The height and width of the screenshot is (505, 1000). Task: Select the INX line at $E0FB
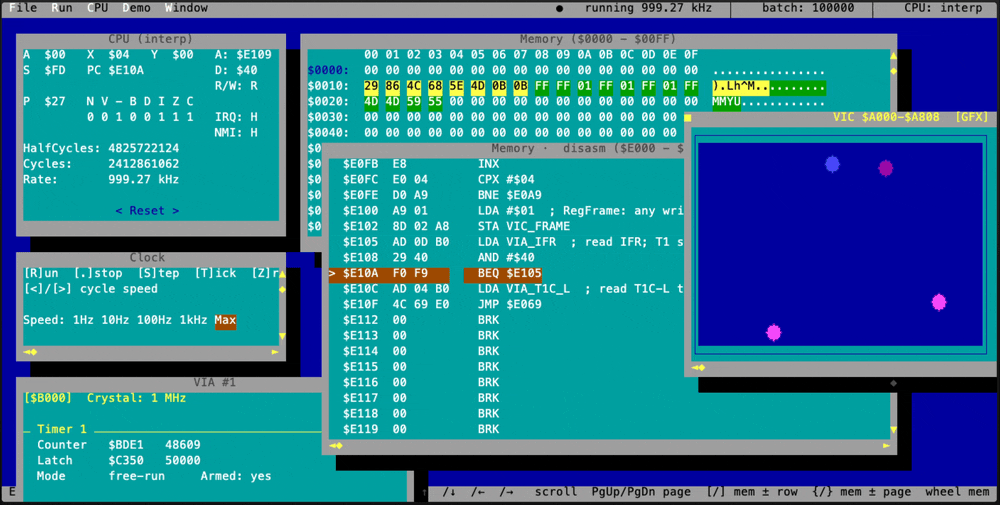click(x=421, y=164)
